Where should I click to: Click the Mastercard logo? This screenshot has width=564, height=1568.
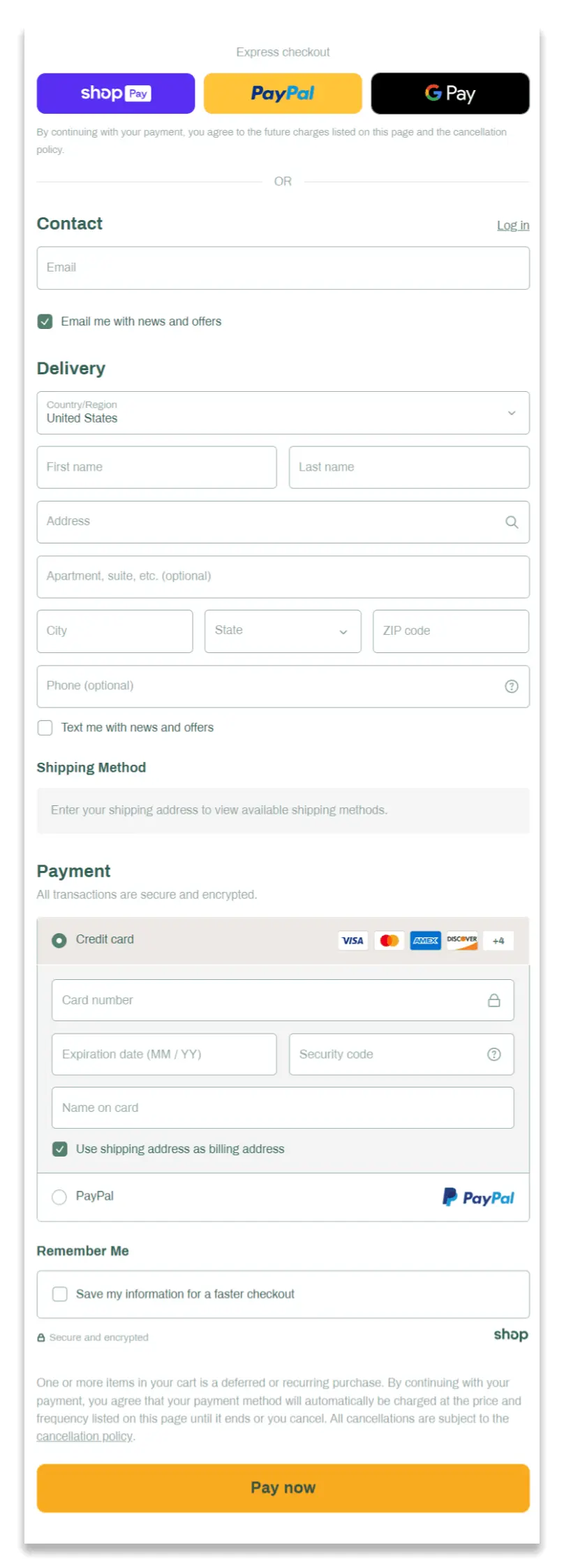[x=389, y=940]
